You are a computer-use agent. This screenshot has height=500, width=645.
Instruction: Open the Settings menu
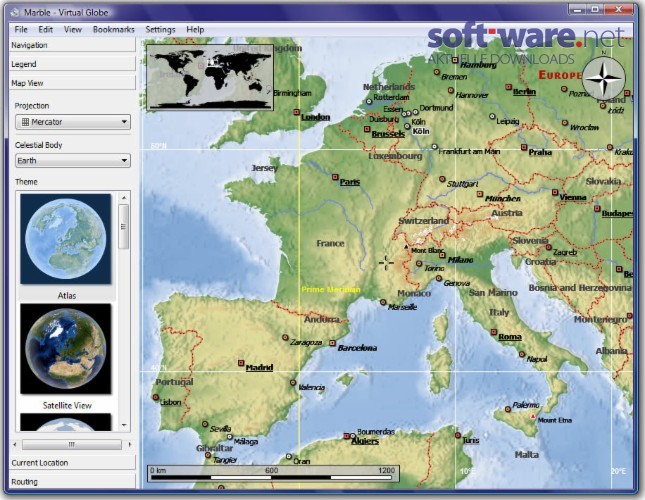160,30
